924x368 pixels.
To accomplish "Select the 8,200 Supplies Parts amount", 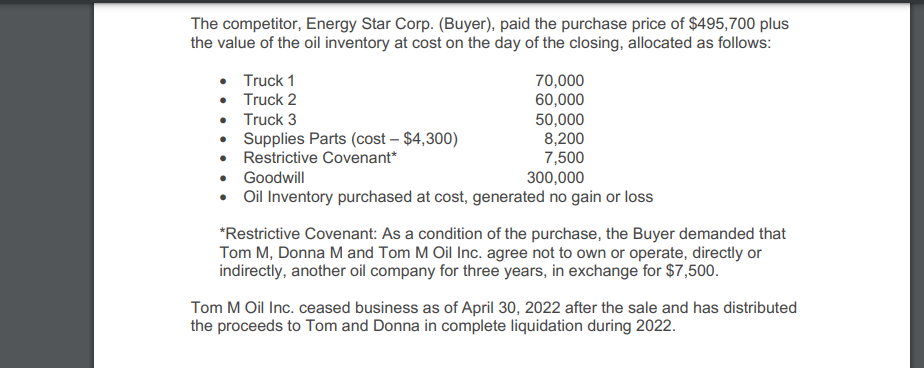I will coord(564,139).
